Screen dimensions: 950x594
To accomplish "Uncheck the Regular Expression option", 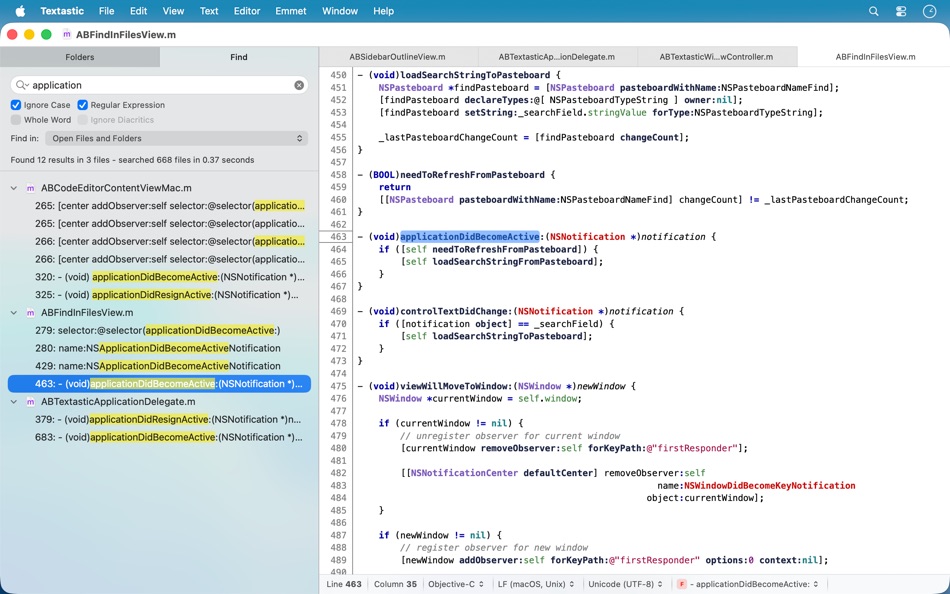I will coord(83,104).
